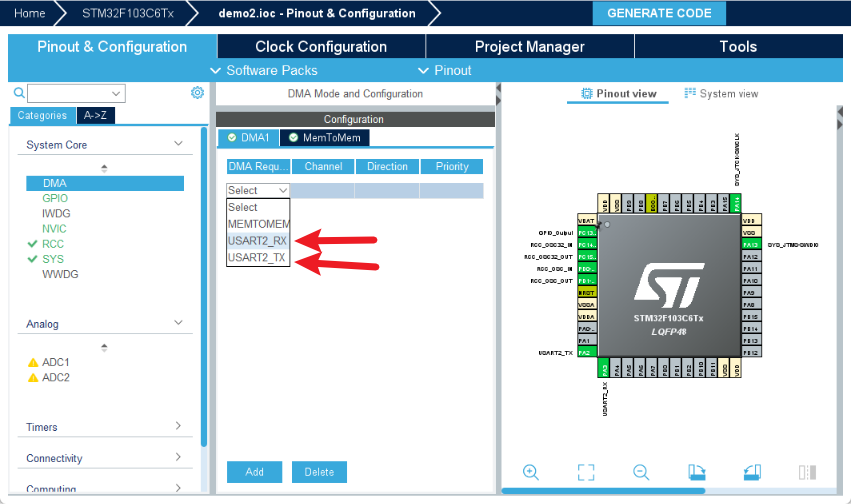Select the Pinout & Configuration tab
This screenshot has width=851, height=504.
click(x=112, y=47)
